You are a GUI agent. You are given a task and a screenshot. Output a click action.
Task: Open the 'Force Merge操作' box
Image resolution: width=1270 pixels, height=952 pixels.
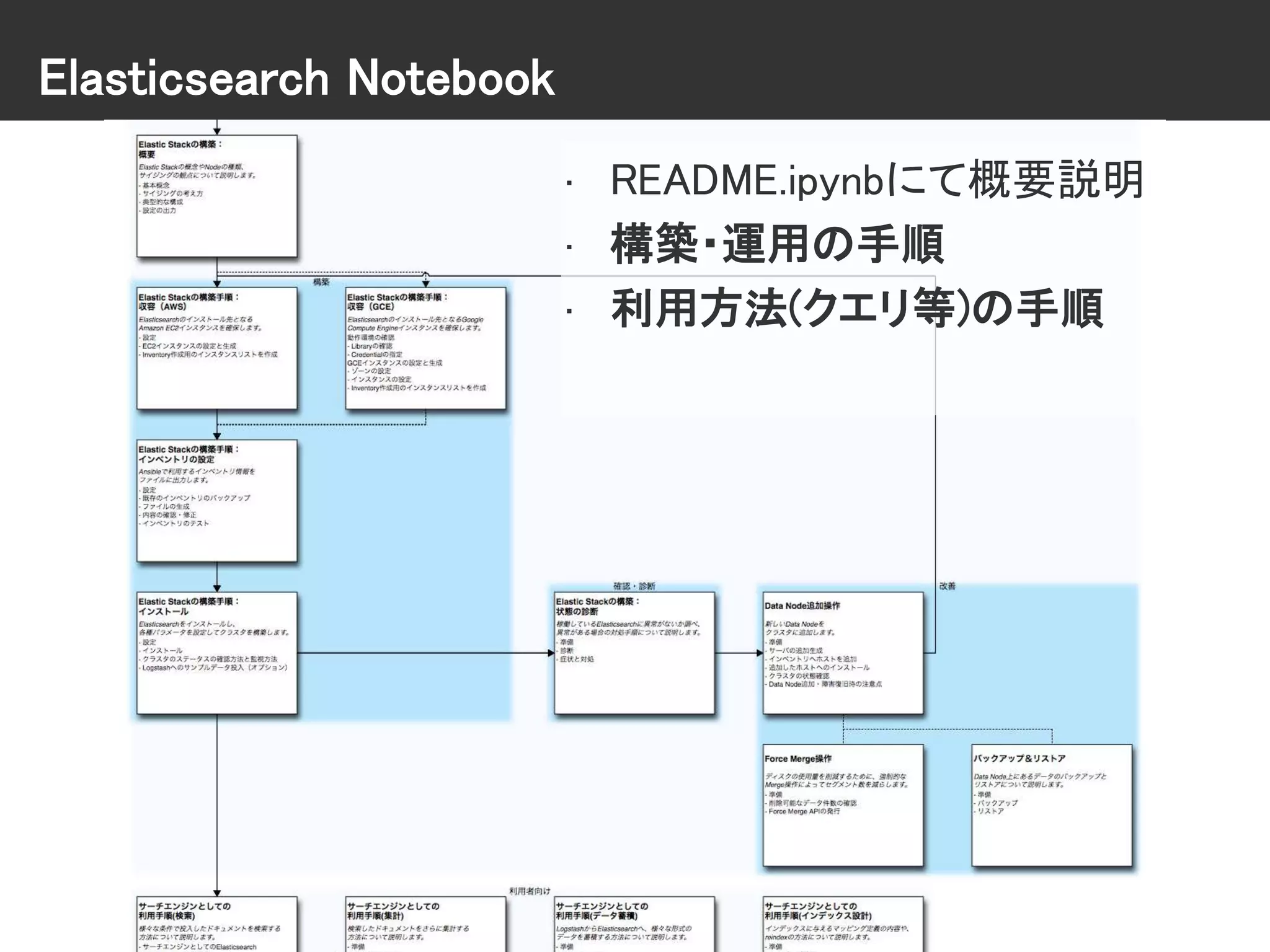pyautogui.click(x=843, y=806)
